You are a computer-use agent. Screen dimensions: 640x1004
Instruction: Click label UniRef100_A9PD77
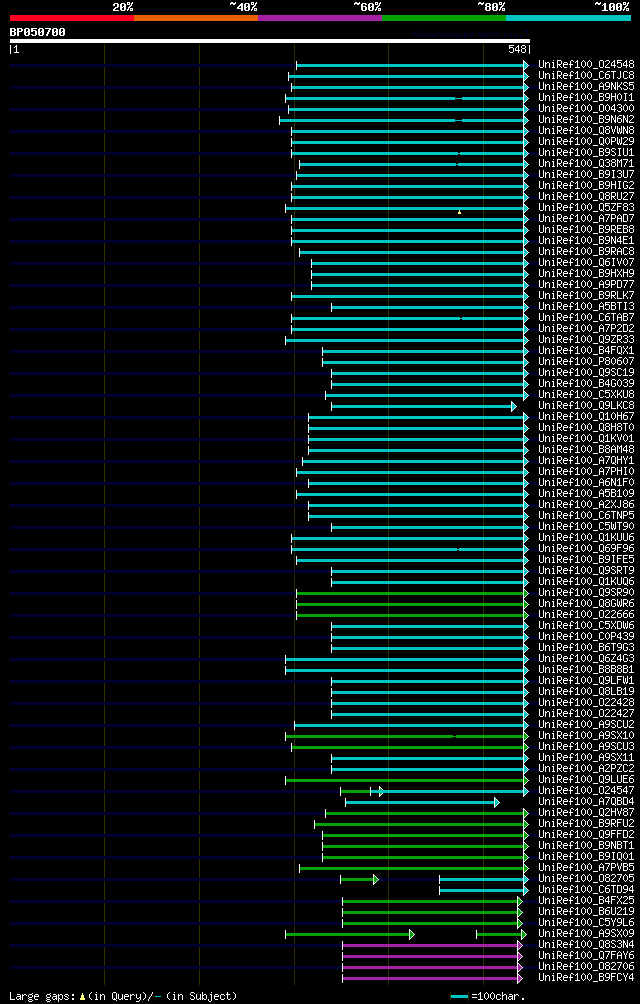click(x=586, y=284)
